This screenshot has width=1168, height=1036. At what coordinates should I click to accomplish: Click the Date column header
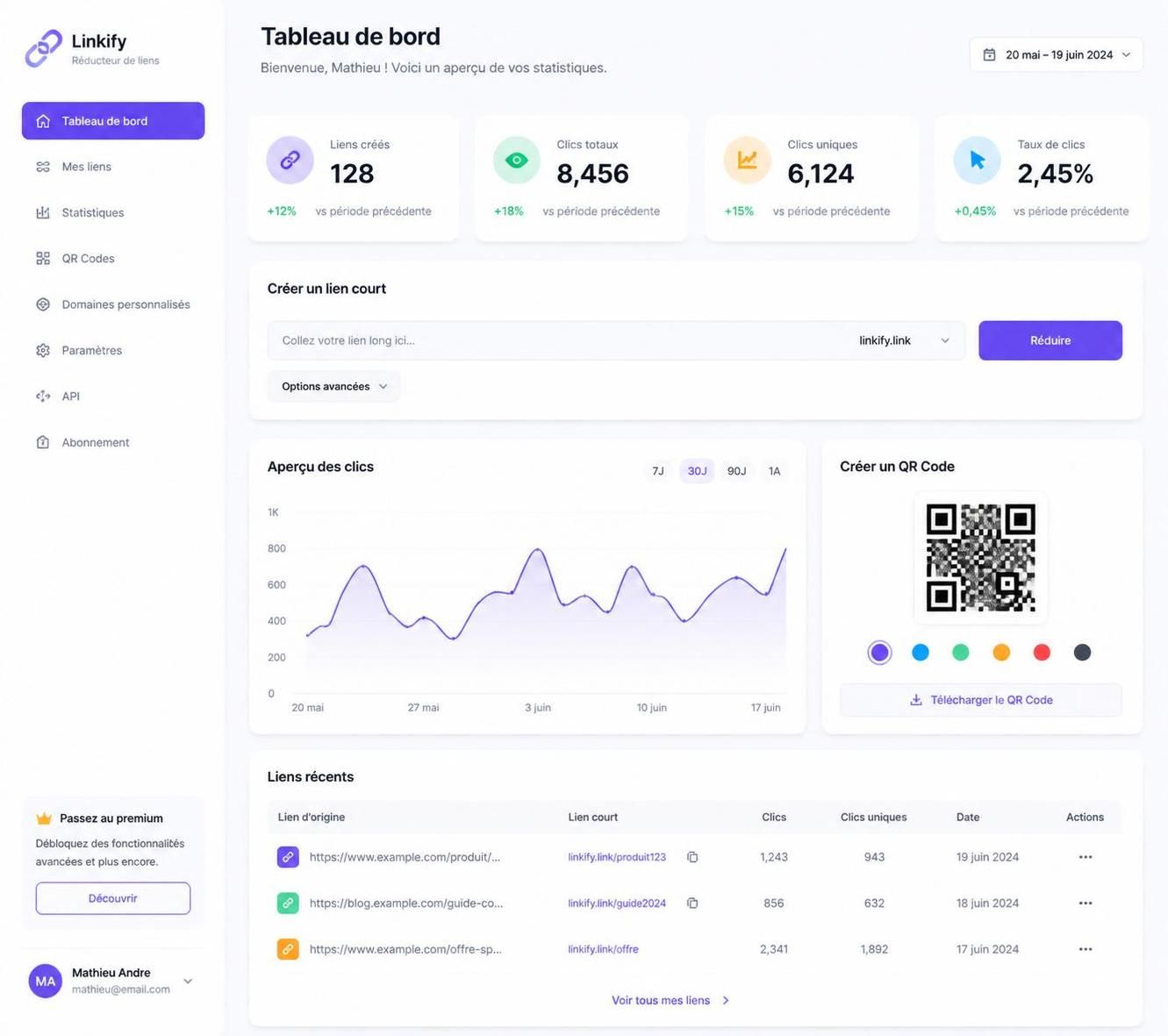tap(968, 817)
